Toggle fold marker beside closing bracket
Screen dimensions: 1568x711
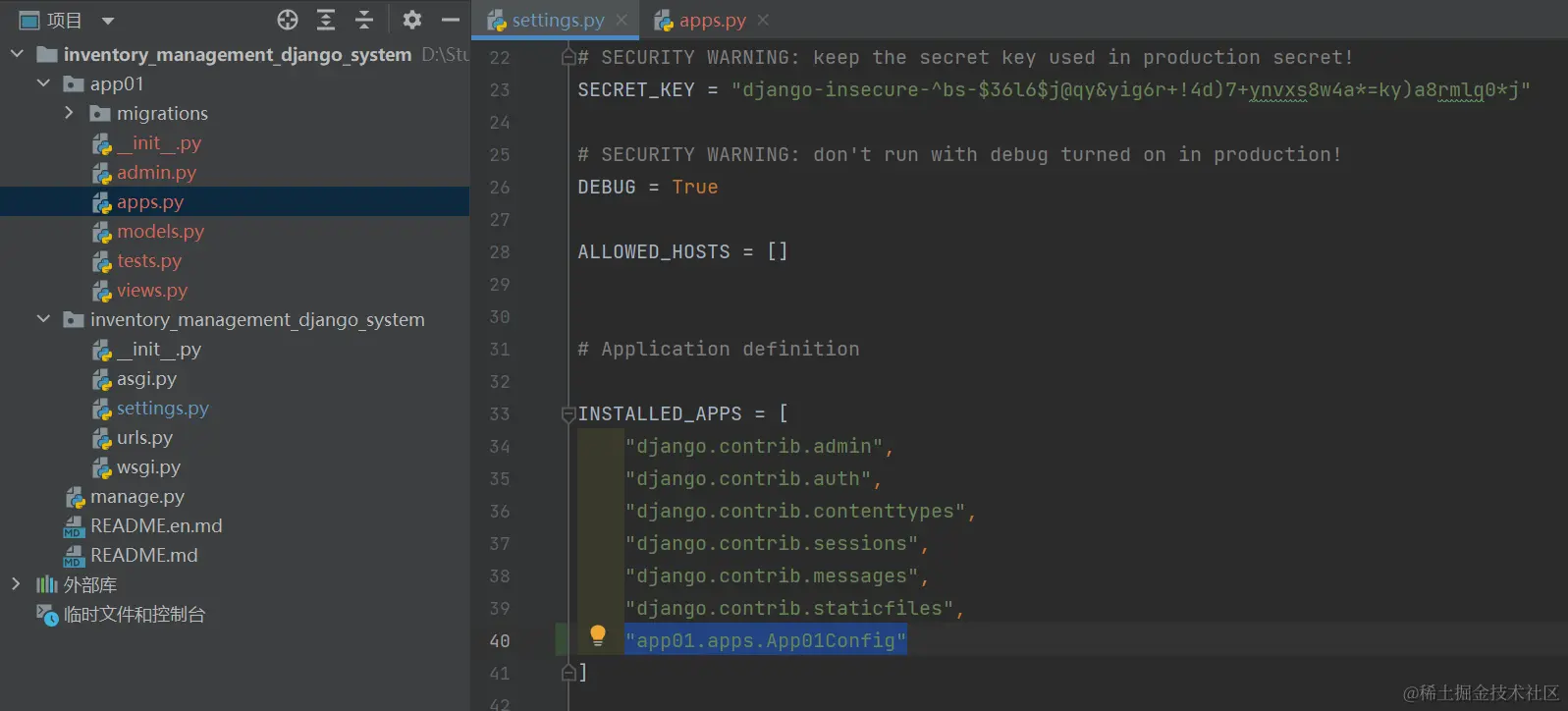(568, 673)
